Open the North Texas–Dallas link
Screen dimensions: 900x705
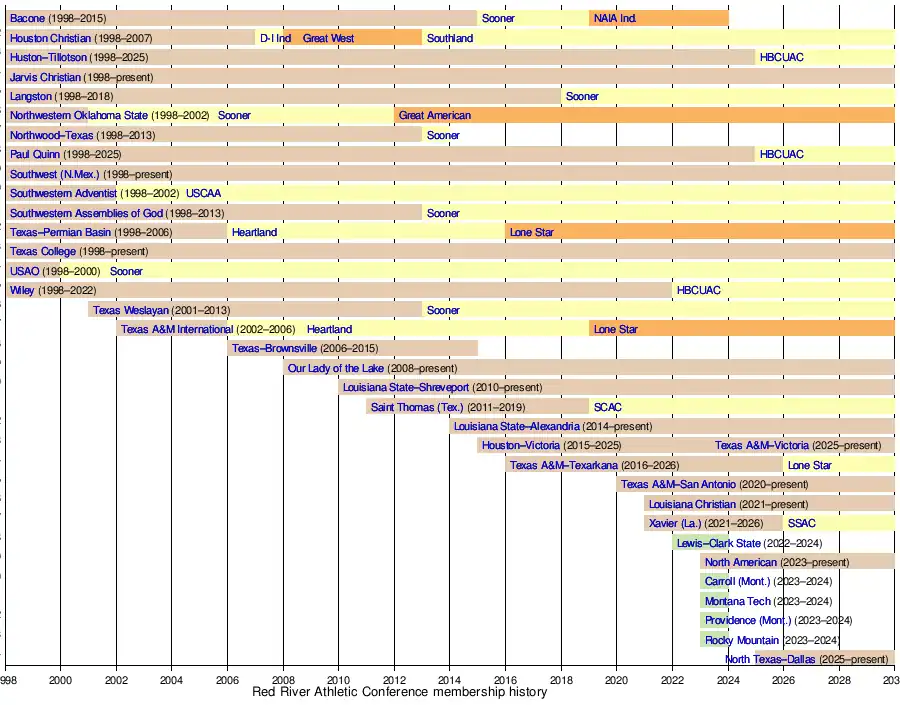point(770,660)
